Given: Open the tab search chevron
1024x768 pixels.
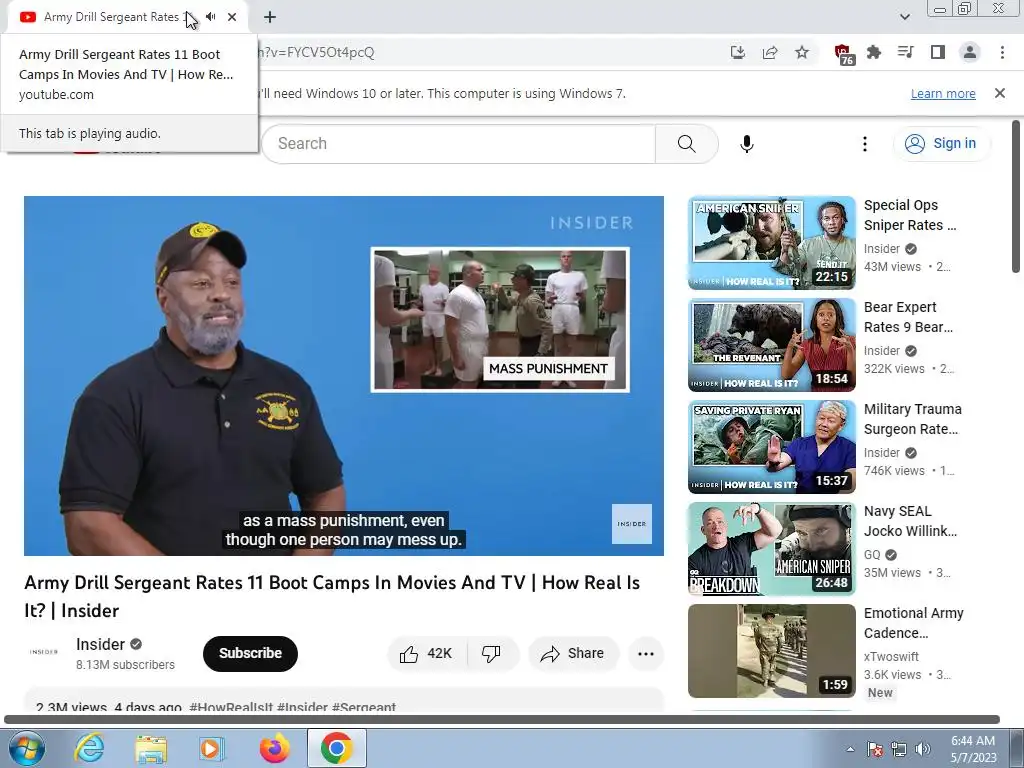Looking at the screenshot, I should point(904,17).
